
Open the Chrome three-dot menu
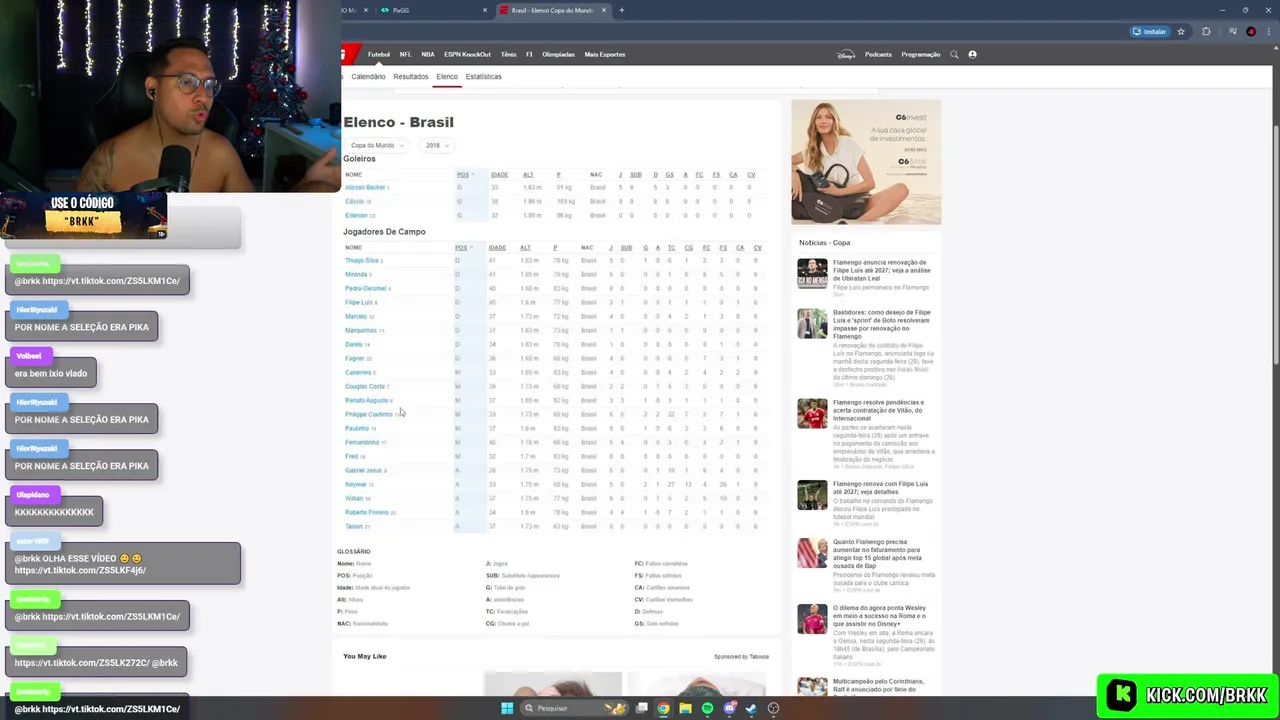coord(1268,31)
